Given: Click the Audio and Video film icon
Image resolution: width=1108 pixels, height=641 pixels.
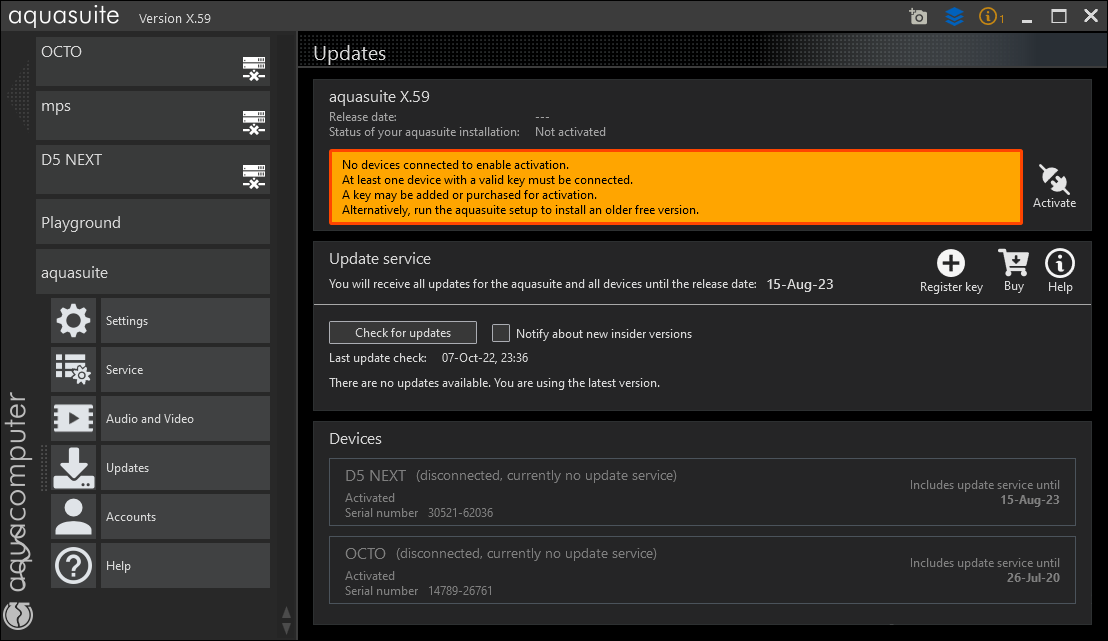Looking at the screenshot, I should [x=73, y=418].
